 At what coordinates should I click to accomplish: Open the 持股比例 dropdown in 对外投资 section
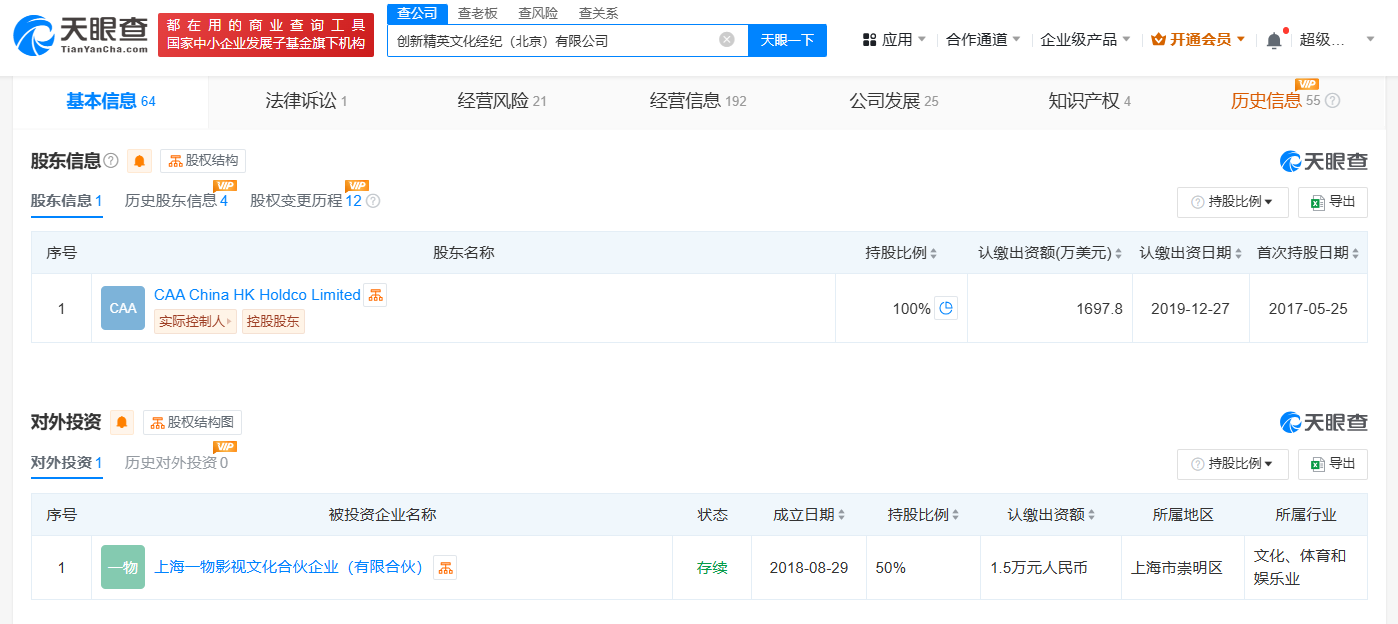(1232, 464)
